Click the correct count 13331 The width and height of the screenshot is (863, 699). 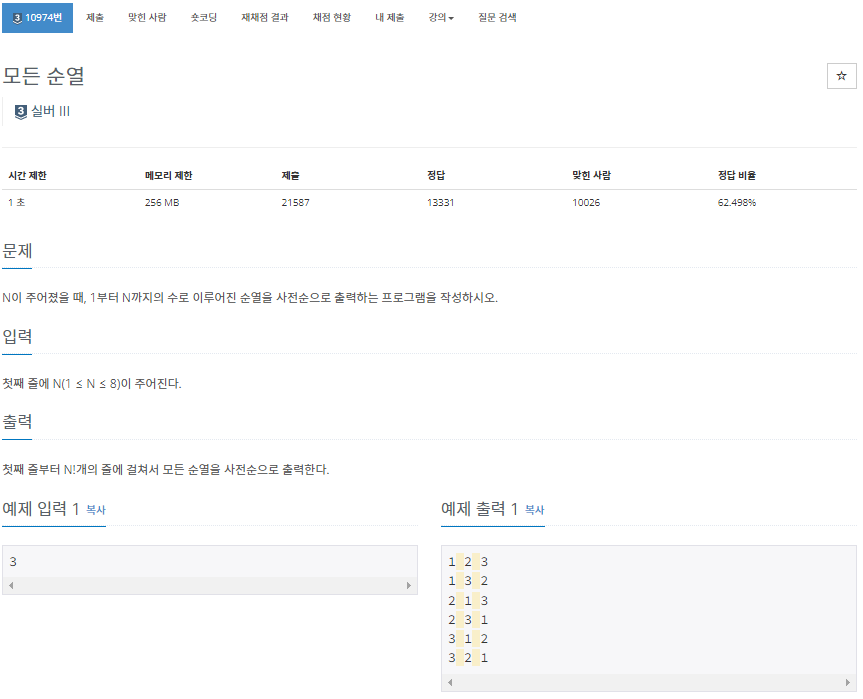[440, 203]
